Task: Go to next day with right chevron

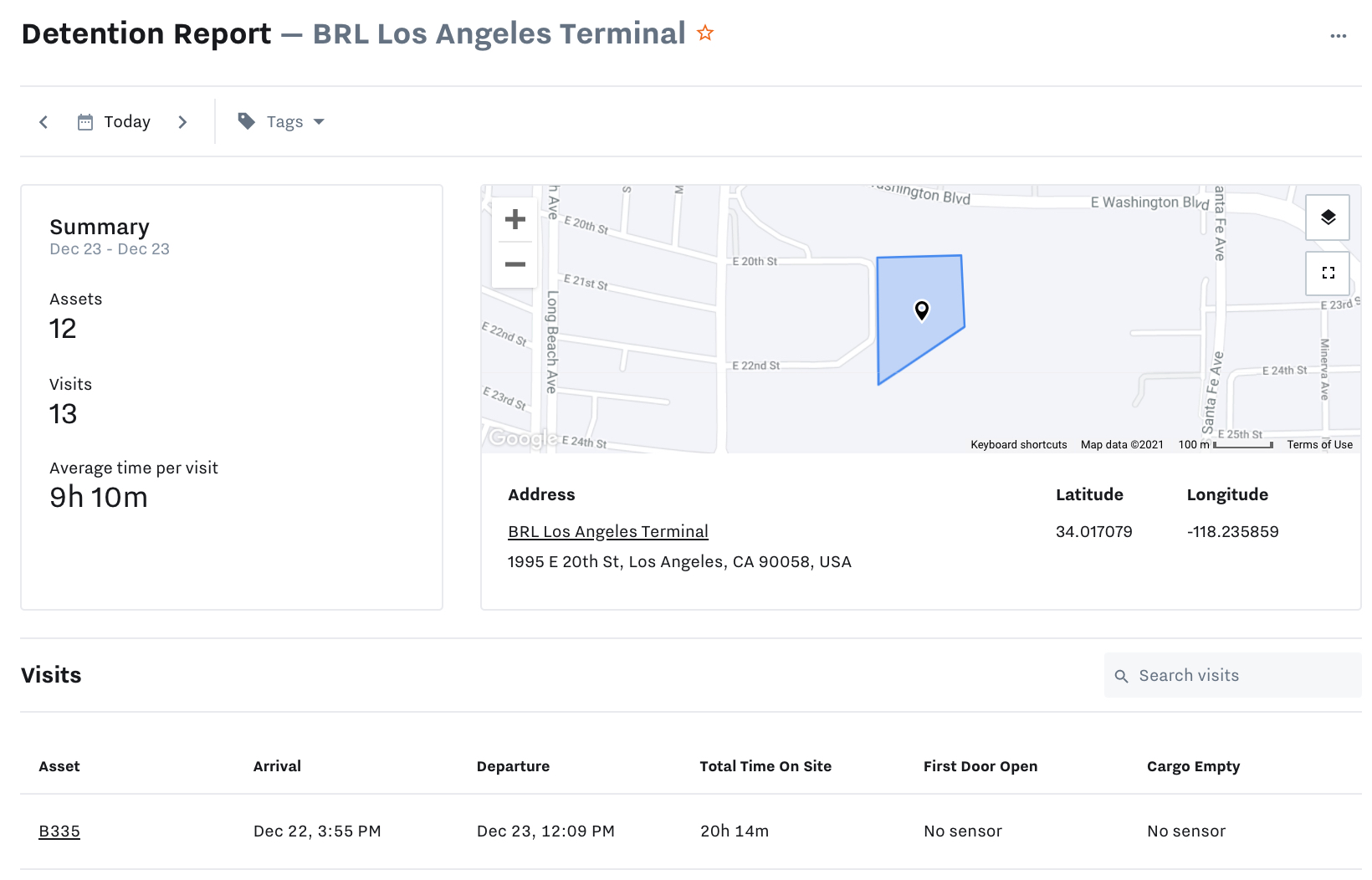Action: point(182,122)
